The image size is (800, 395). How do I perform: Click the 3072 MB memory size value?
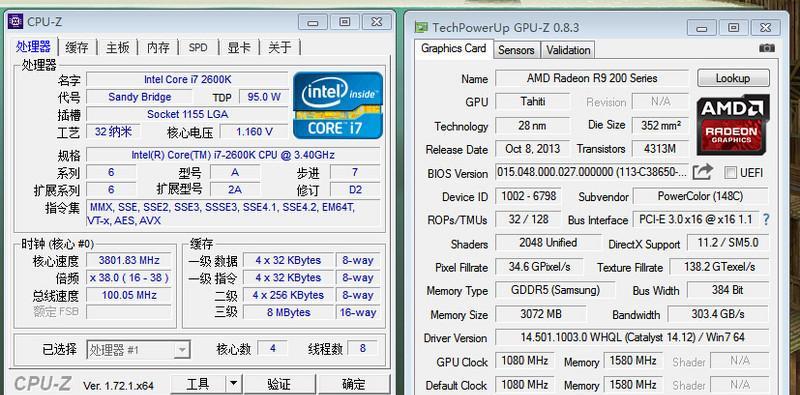(540, 314)
